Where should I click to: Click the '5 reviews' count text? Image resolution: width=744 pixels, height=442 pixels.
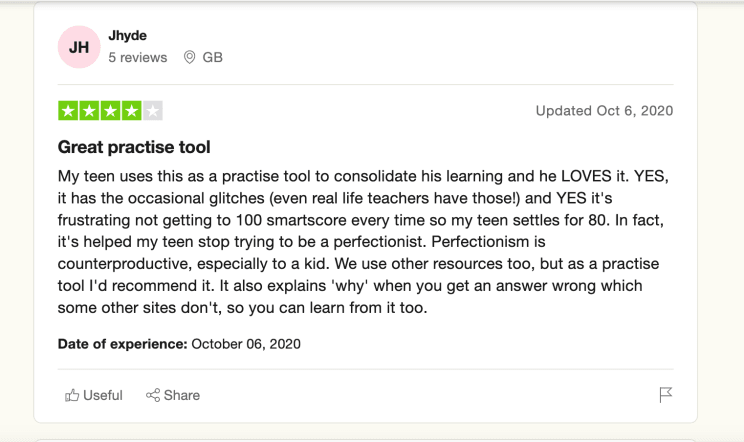click(x=137, y=58)
